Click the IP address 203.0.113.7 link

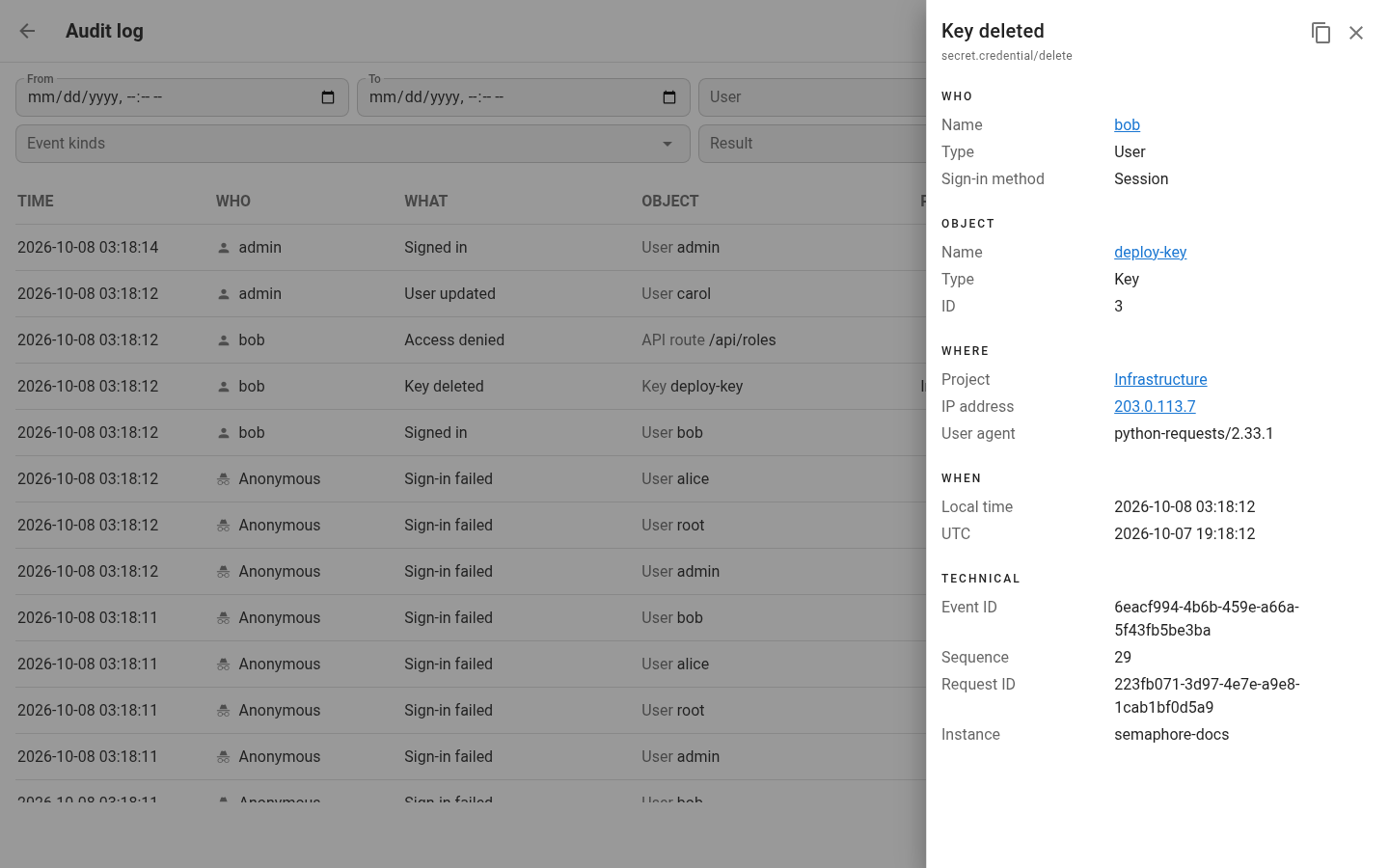(x=1155, y=406)
